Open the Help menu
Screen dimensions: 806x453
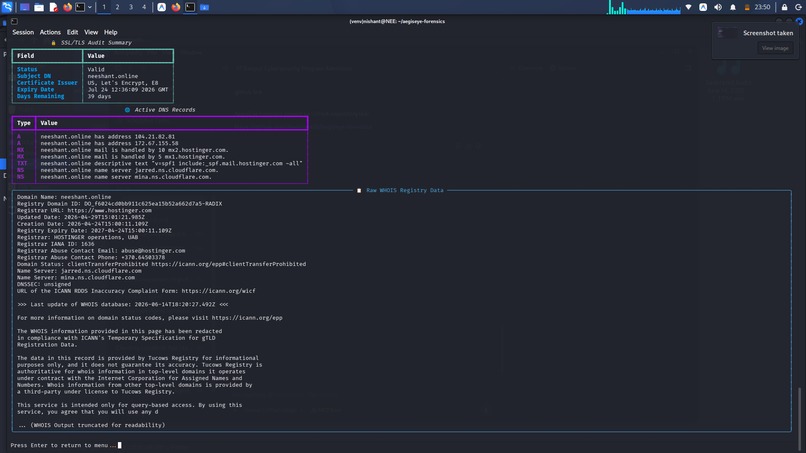111,32
